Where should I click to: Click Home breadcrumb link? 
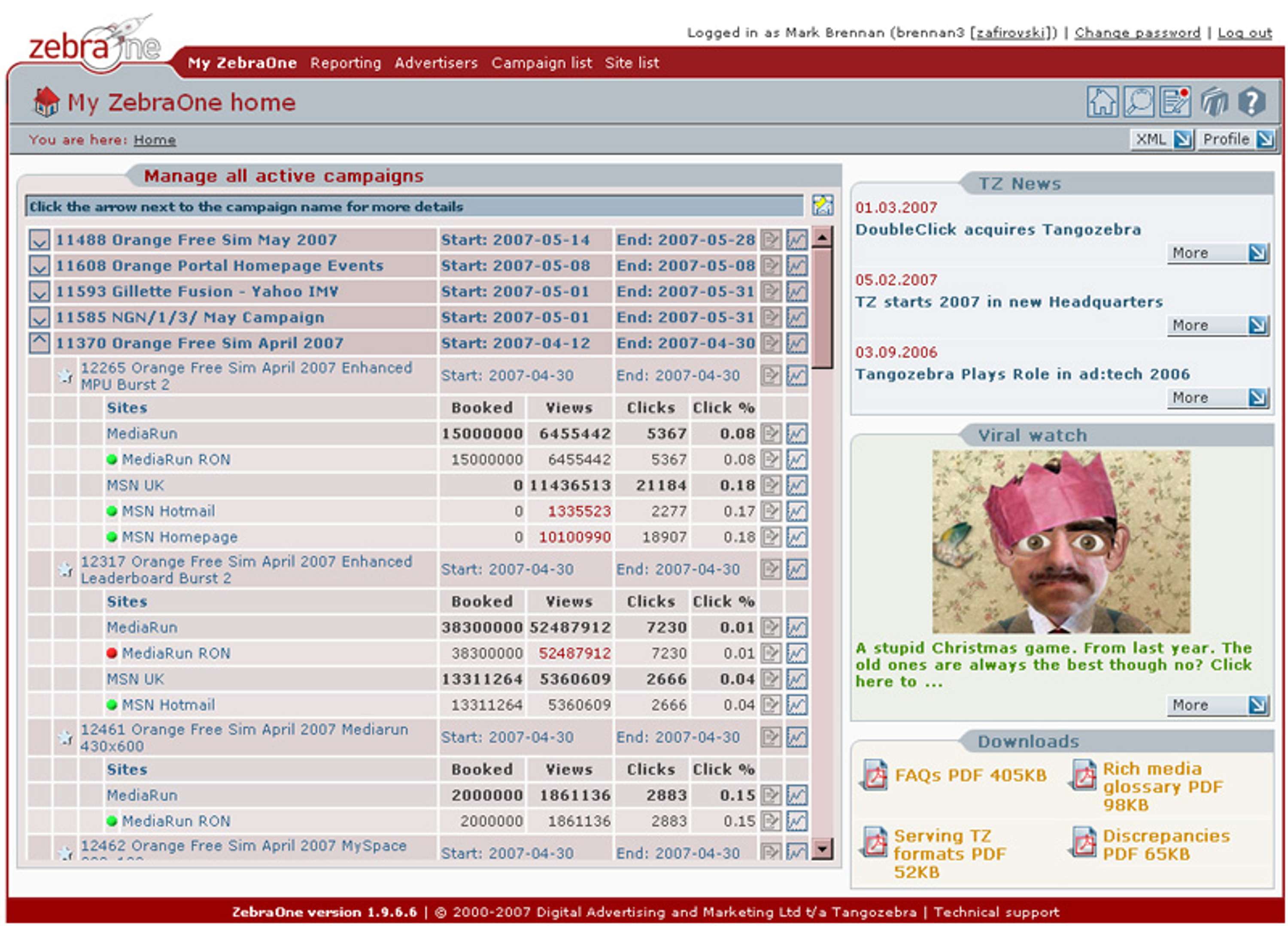tap(155, 140)
